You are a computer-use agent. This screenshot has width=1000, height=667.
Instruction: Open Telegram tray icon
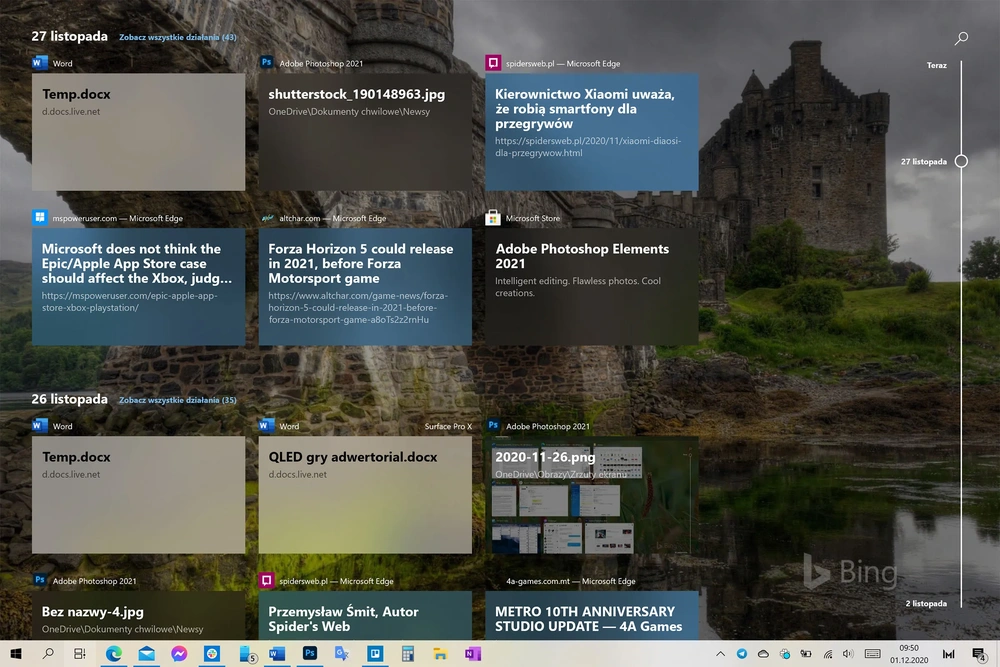pyautogui.click(x=742, y=654)
